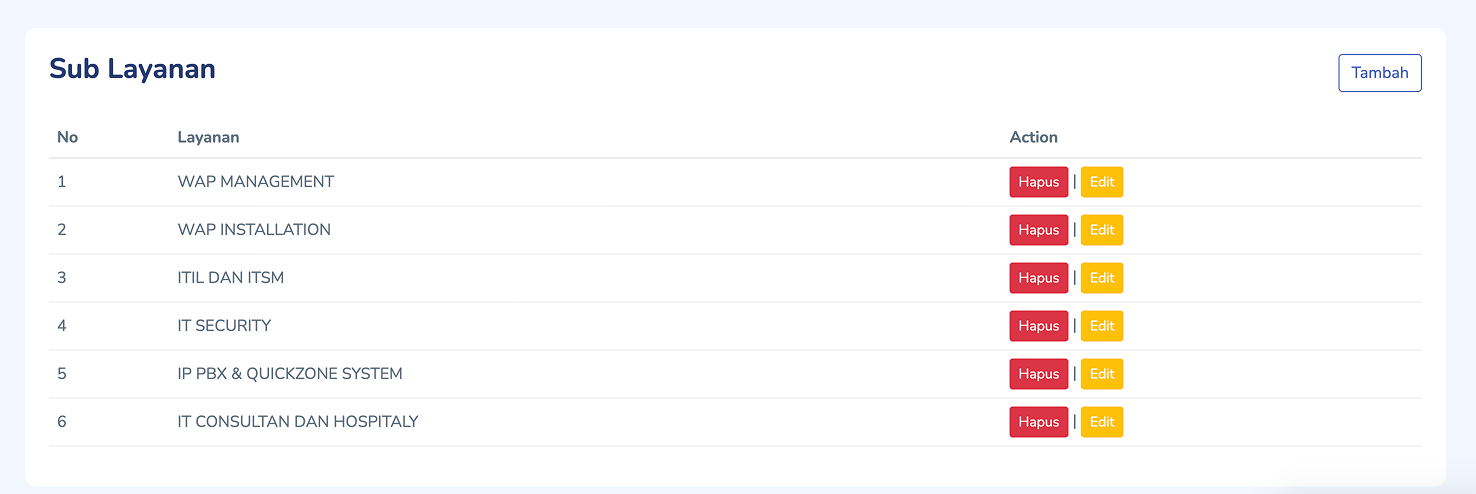Edit IT CONSULTAN DAN HOSPITALY entry

(1101, 422)
